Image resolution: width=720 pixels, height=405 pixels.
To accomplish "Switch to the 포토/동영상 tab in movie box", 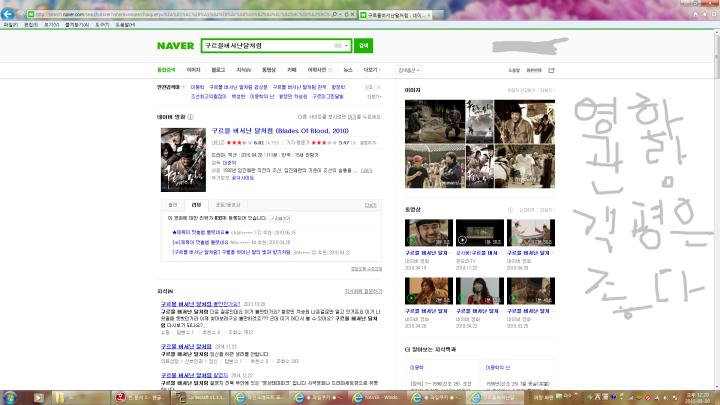I will click(x=228, y=205).
